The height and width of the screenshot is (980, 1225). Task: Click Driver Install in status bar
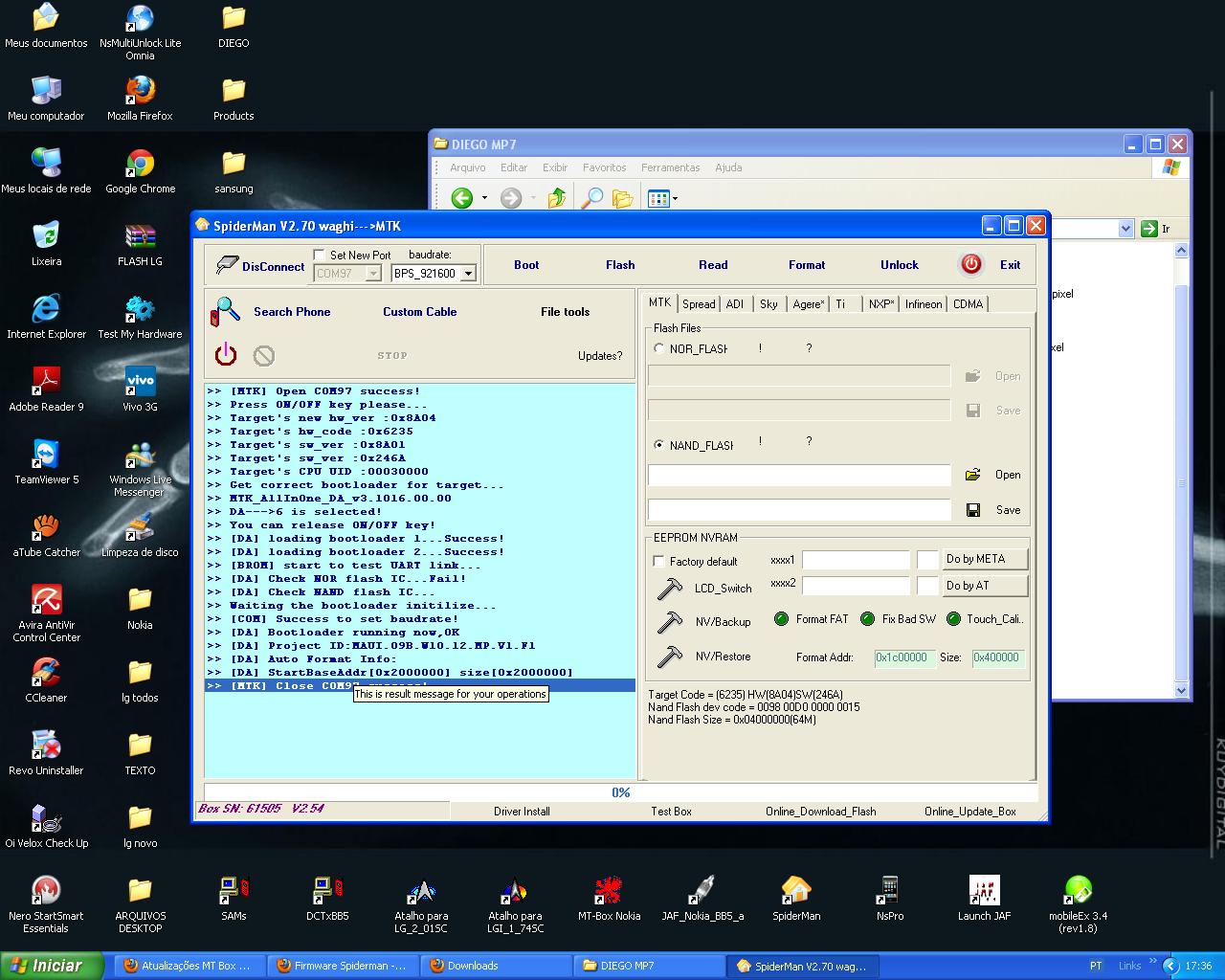[x=522, y=812]
